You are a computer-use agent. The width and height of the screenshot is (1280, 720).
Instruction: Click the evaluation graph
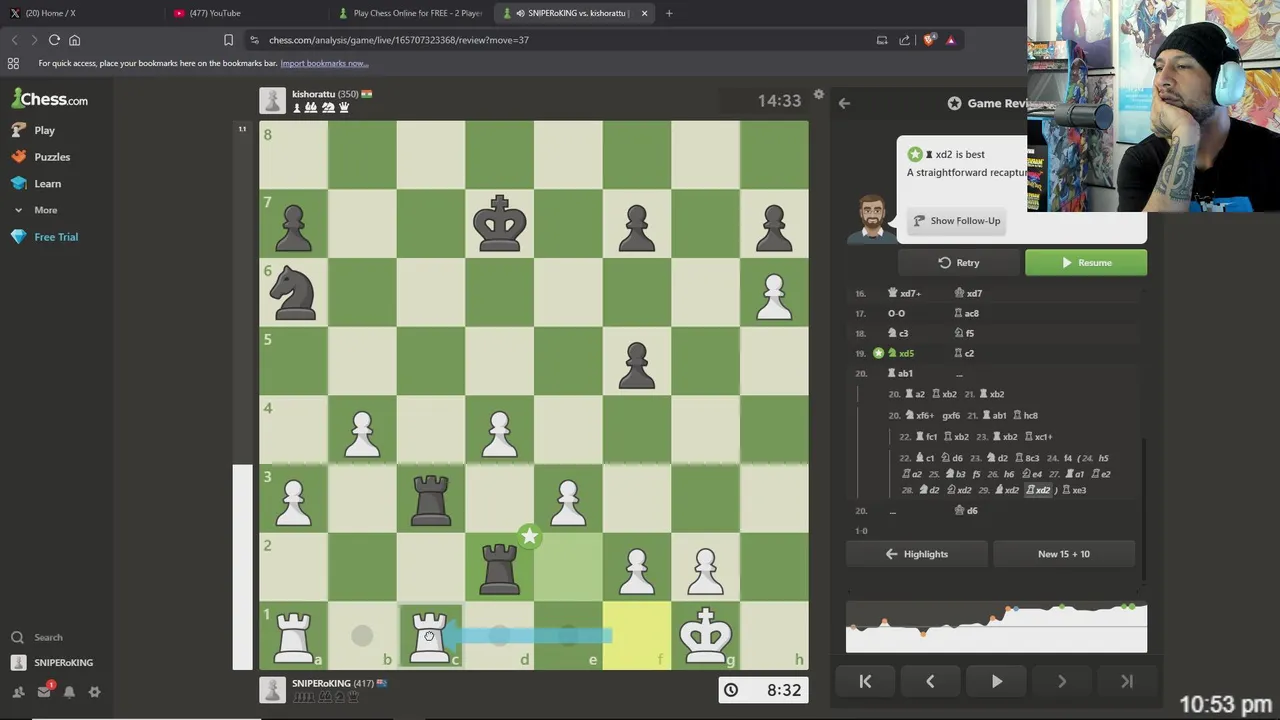point(996,627)
